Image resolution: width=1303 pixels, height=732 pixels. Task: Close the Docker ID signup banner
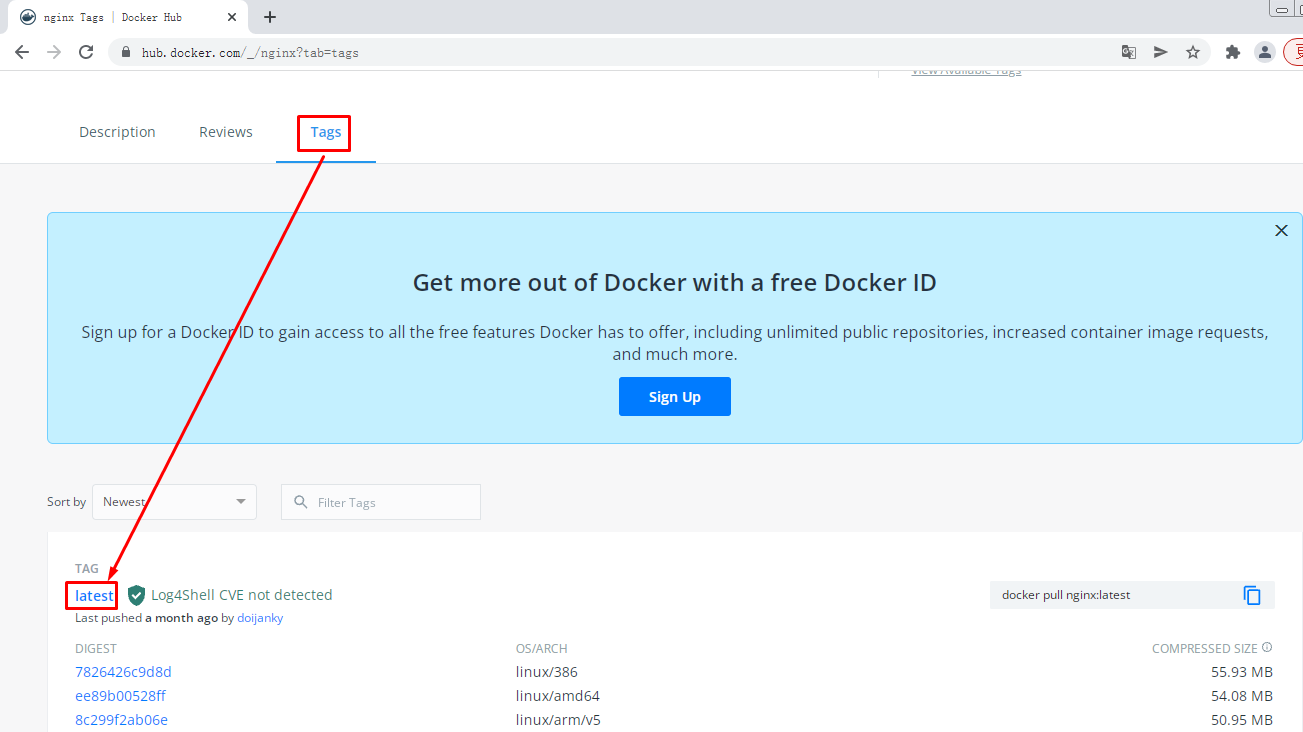click(x=1281, y=231)
